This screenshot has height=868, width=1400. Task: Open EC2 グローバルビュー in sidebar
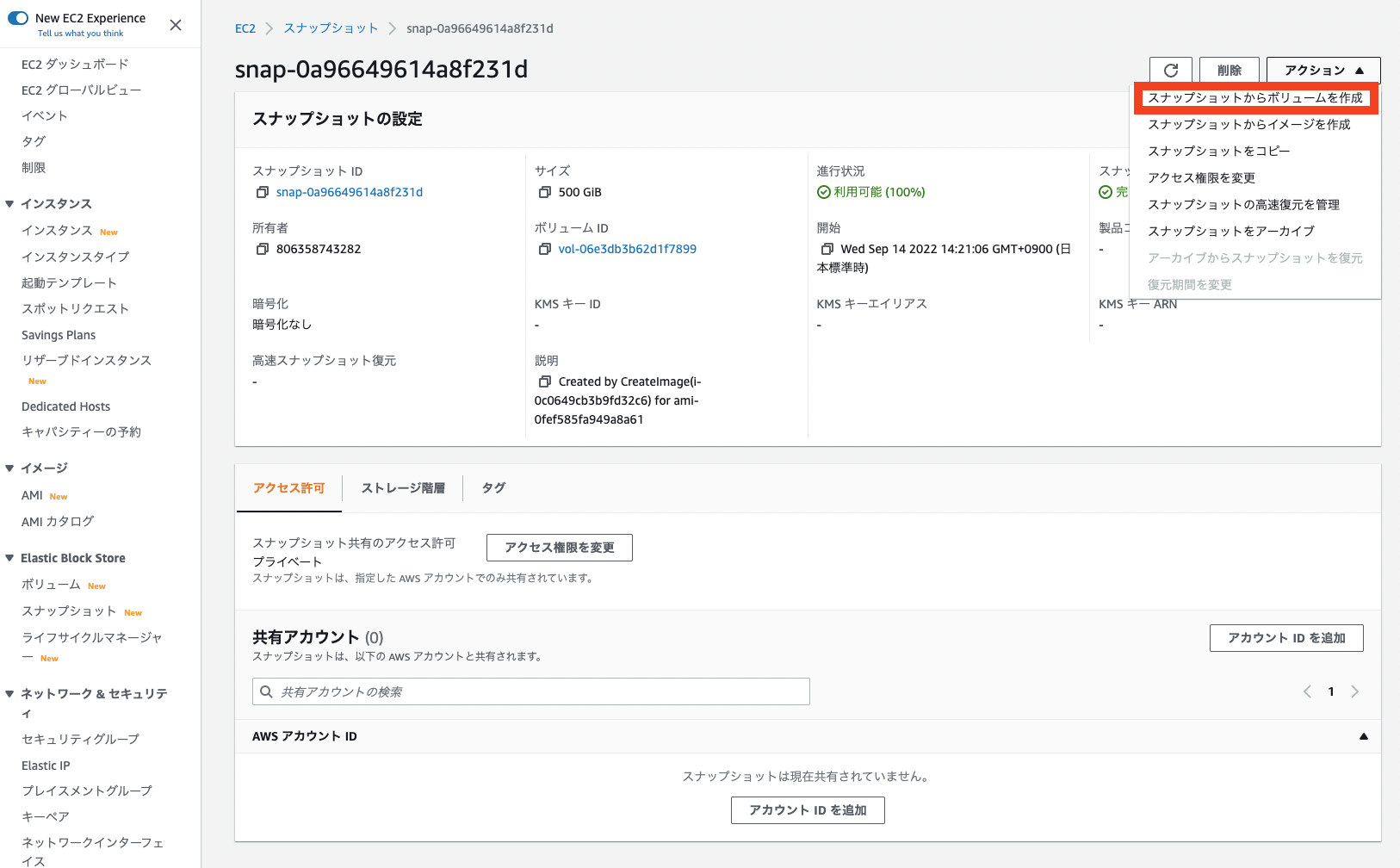coord(81,90)
